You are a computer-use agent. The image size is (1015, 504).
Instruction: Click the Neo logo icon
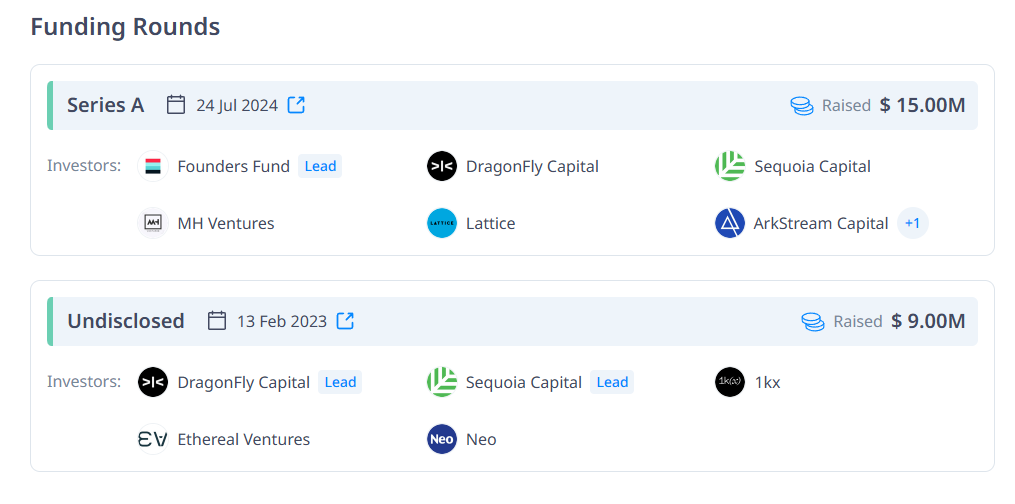click(442, 439)
